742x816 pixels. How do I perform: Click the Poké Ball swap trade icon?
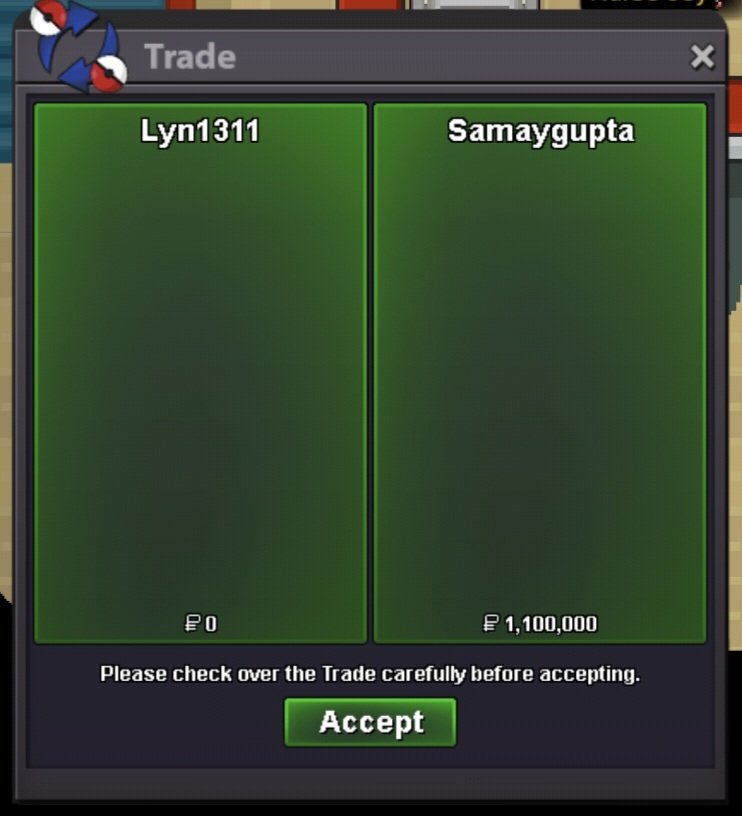click(x=78, y=46)
